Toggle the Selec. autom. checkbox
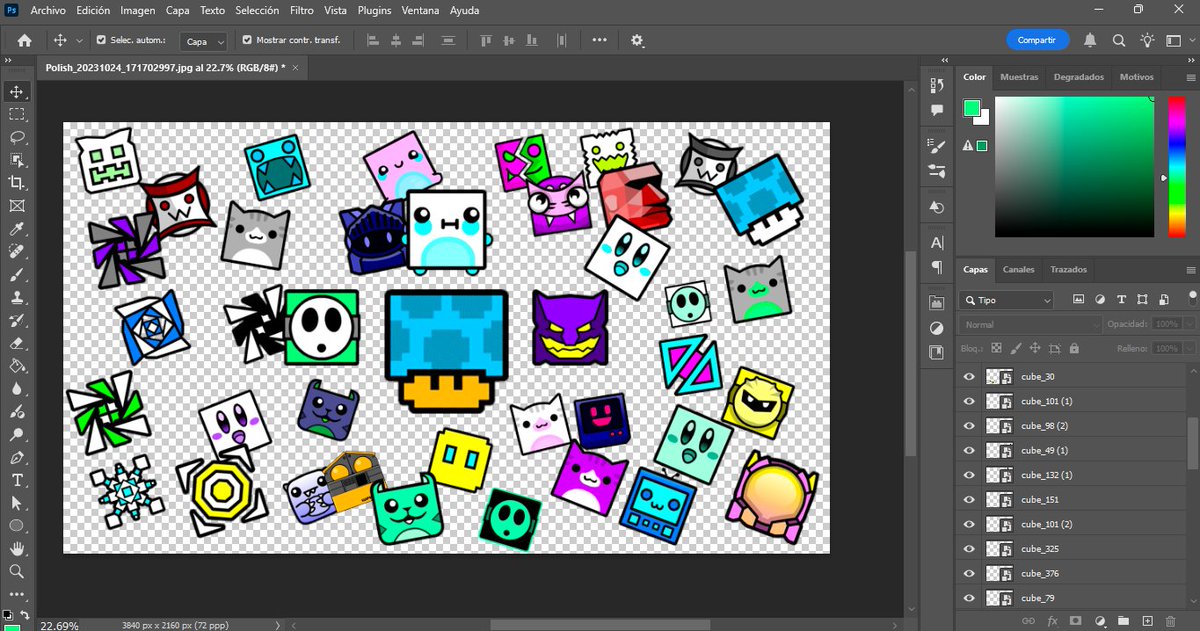This screenshot has height=631, width=1200. 101,40
